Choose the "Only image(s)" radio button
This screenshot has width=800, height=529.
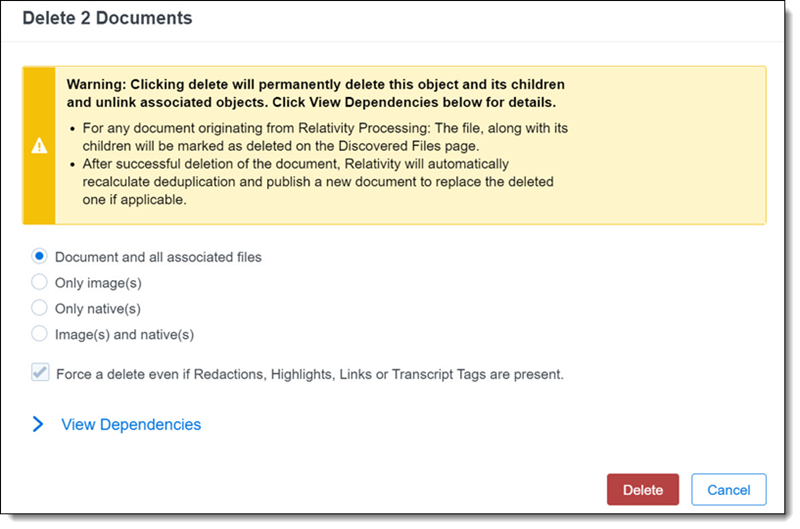click(40, 283)
